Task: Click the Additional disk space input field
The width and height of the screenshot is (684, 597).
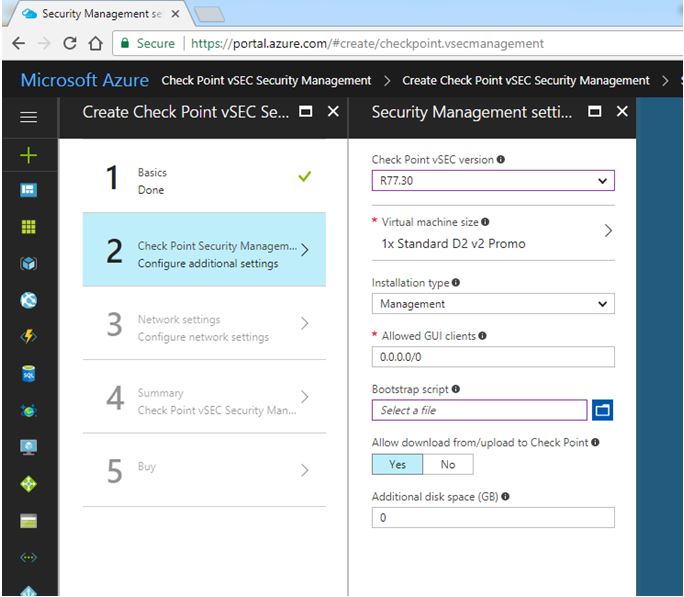Action: click(x=493, y=517)
